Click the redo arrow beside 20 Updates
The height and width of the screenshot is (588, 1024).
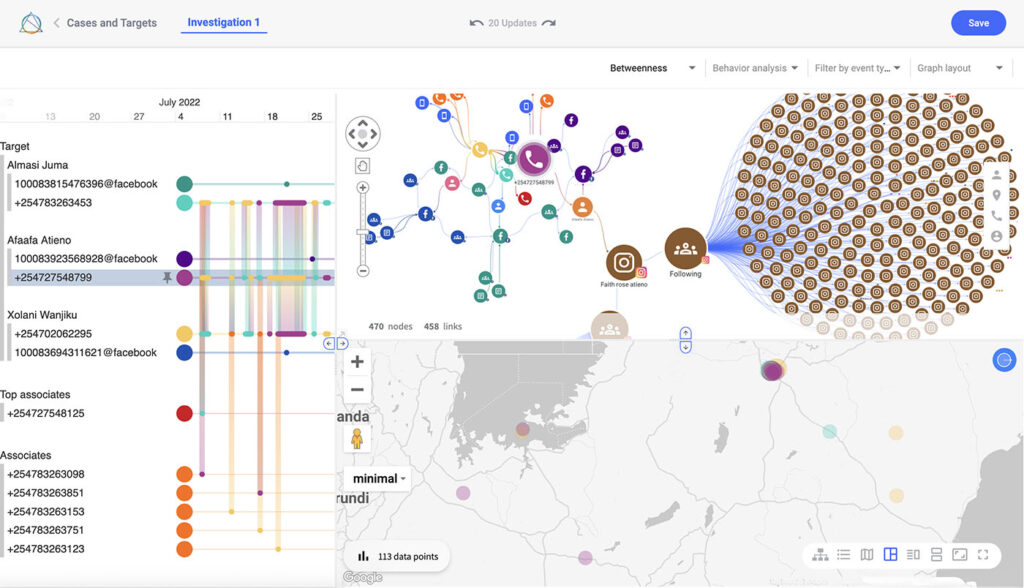coord(549,23)
